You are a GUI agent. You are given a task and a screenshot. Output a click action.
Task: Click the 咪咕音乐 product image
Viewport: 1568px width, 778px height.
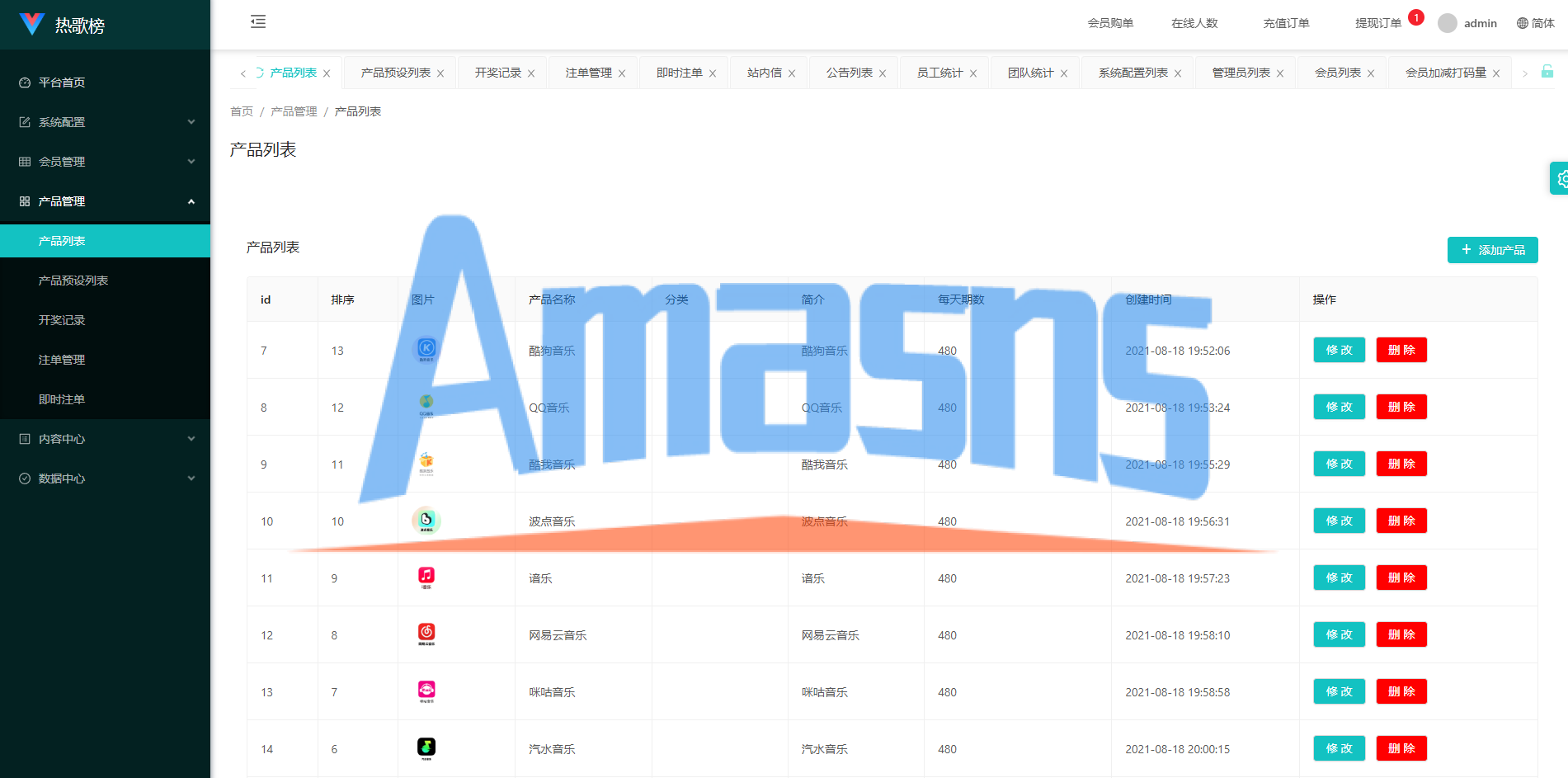click(x=426, y=691)
